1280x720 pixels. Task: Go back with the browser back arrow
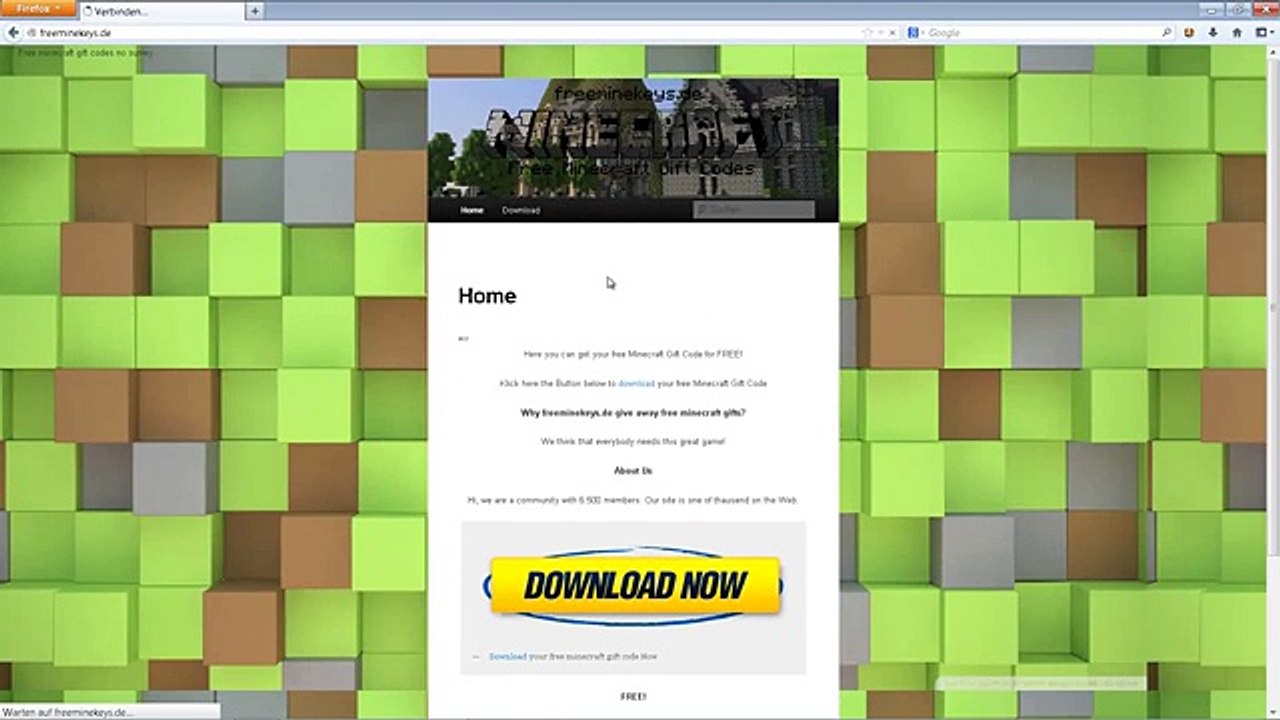click(x=13, y=33)
